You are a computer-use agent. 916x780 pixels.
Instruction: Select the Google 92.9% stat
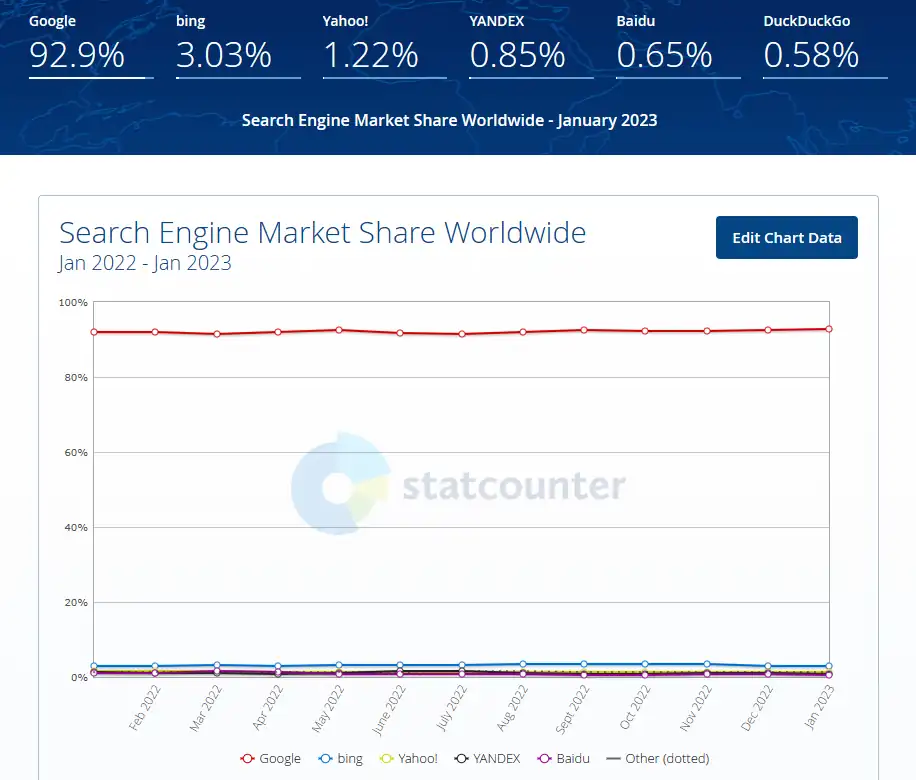(x=91, y=46)
